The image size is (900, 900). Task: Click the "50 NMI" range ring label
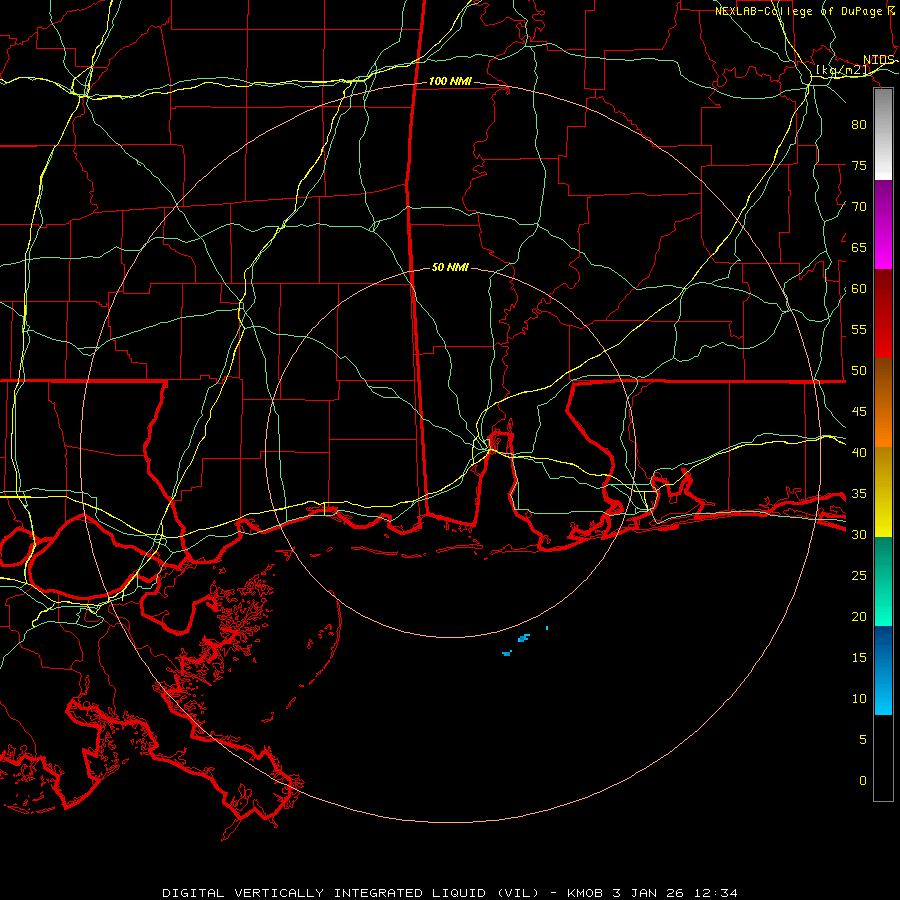coord(450,267)
